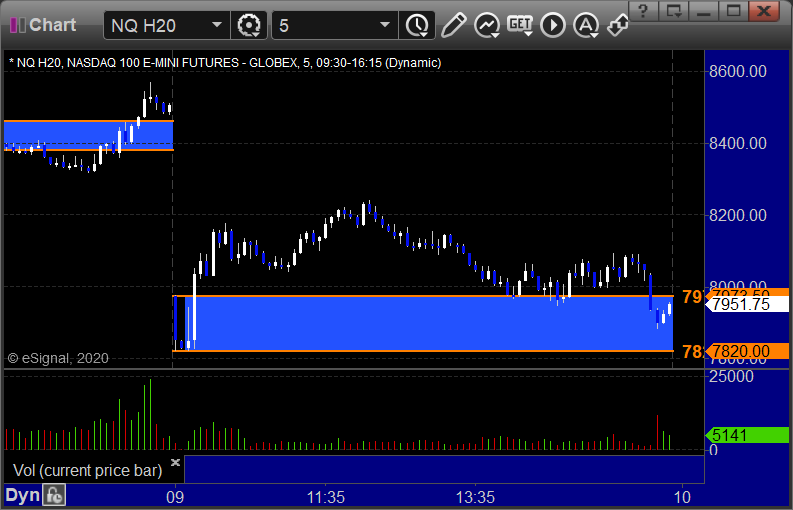
Task: Toggle the scale lock icon
Action: (x=54, y=495)
